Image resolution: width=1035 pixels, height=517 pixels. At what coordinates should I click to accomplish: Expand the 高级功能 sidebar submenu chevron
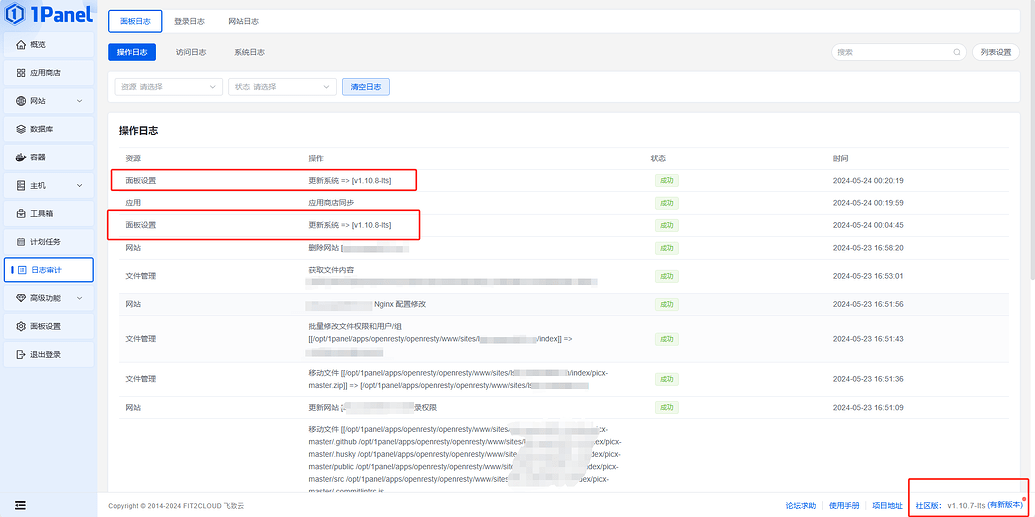point(79,298)
